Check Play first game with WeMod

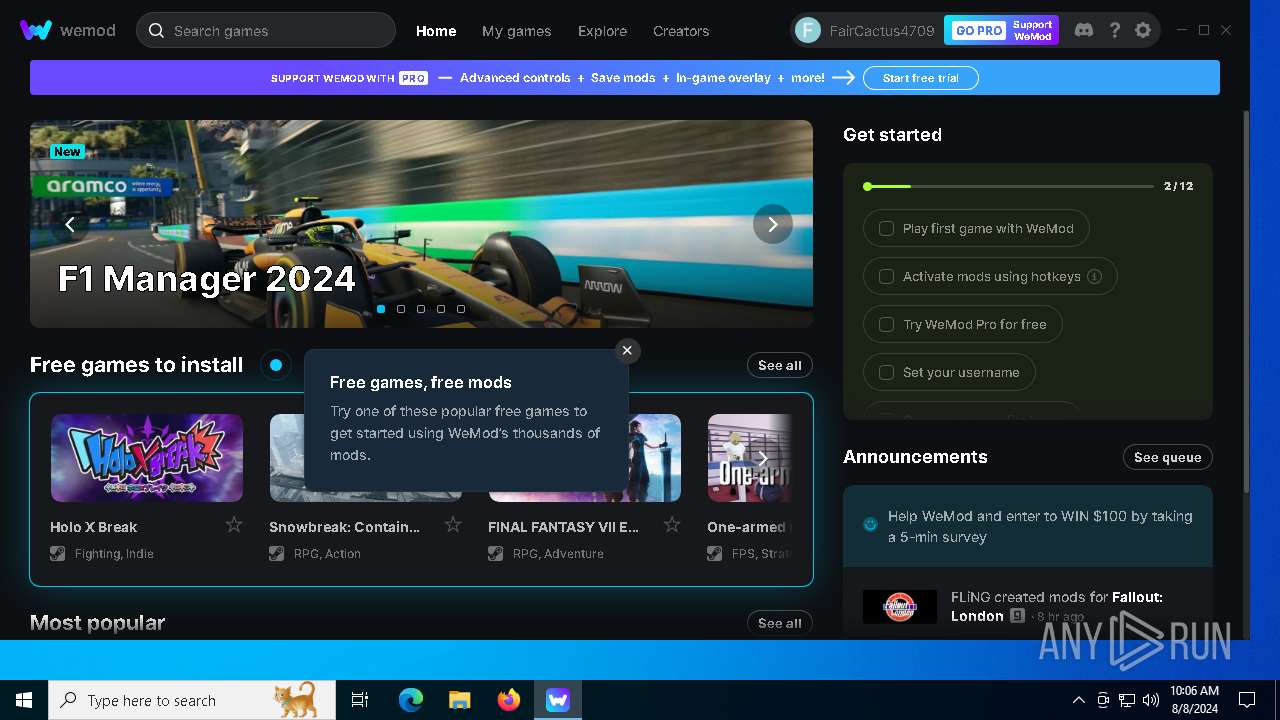tap(886, 228)
